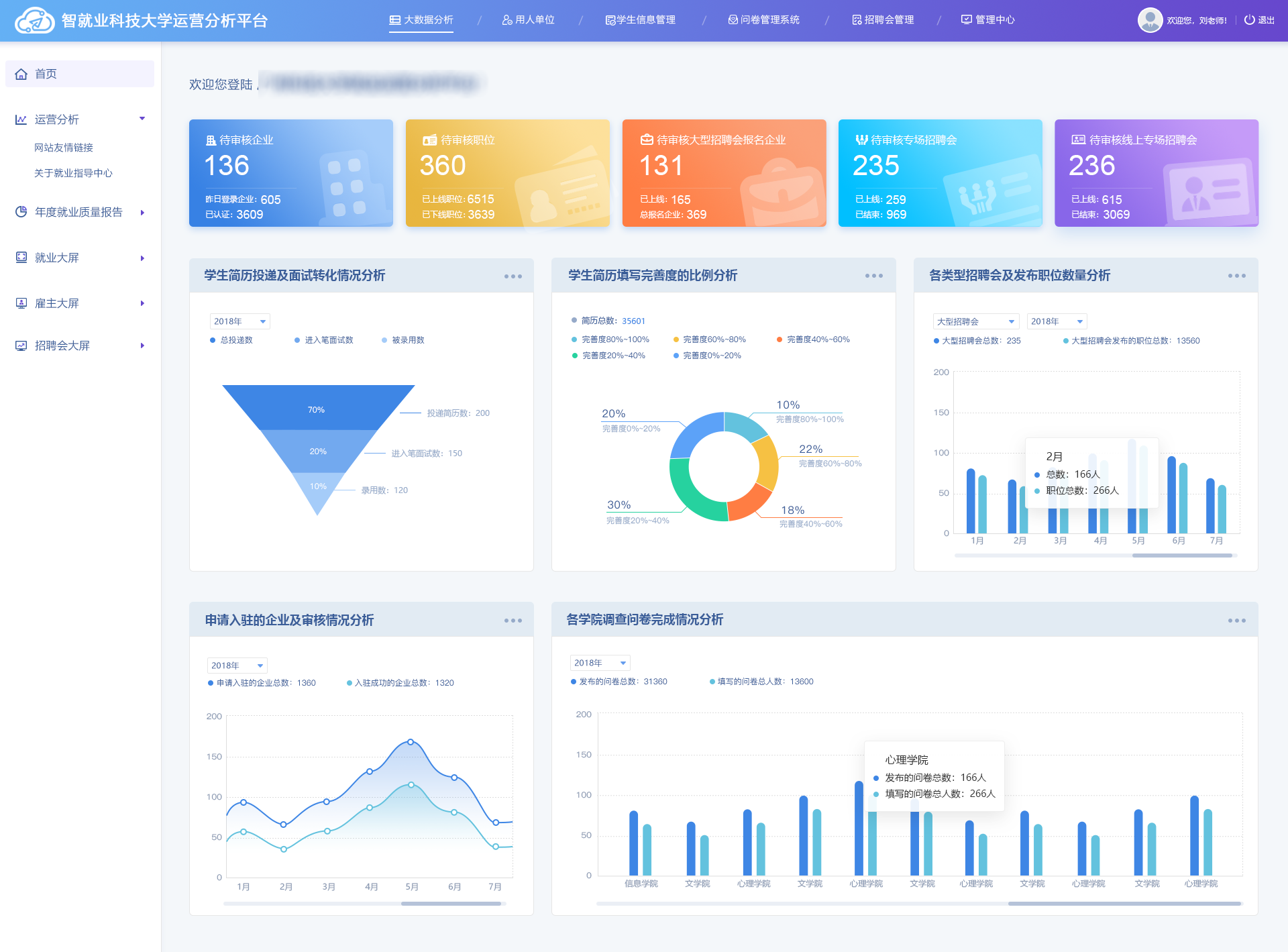Open the 大型招聘会 type dropdown
The image size is (1288, 952).
(x=975, y=321)
